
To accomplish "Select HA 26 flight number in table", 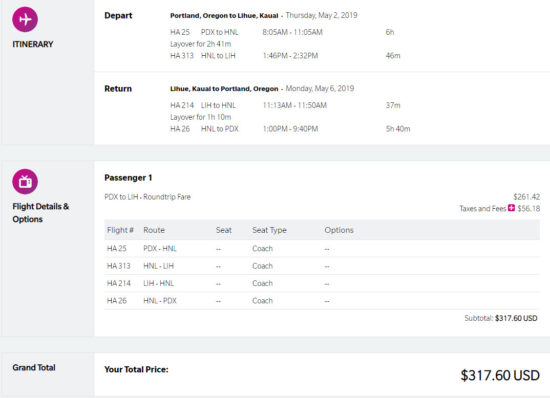I will pyautogui.click(x=117, y=301).
